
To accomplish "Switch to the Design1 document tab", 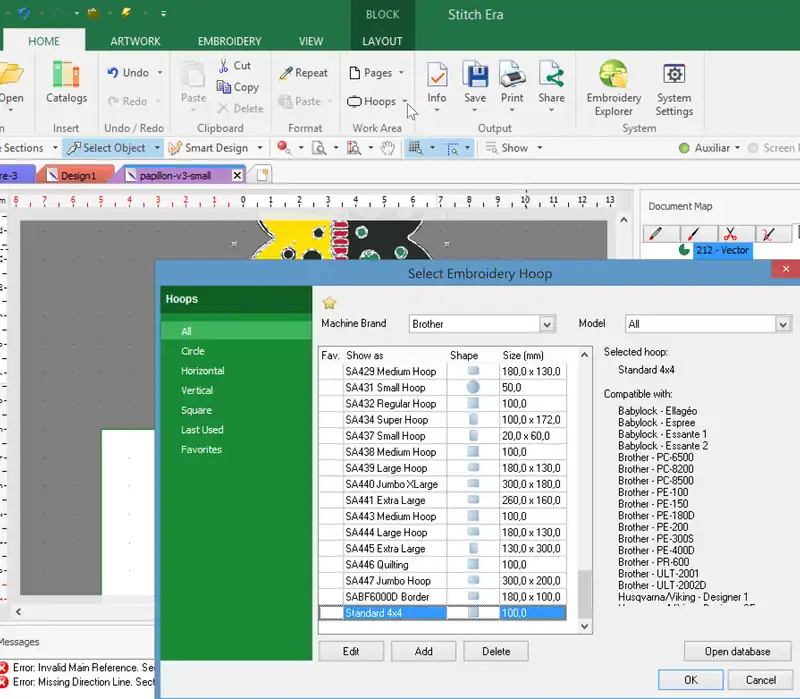I will pos(78,175).
